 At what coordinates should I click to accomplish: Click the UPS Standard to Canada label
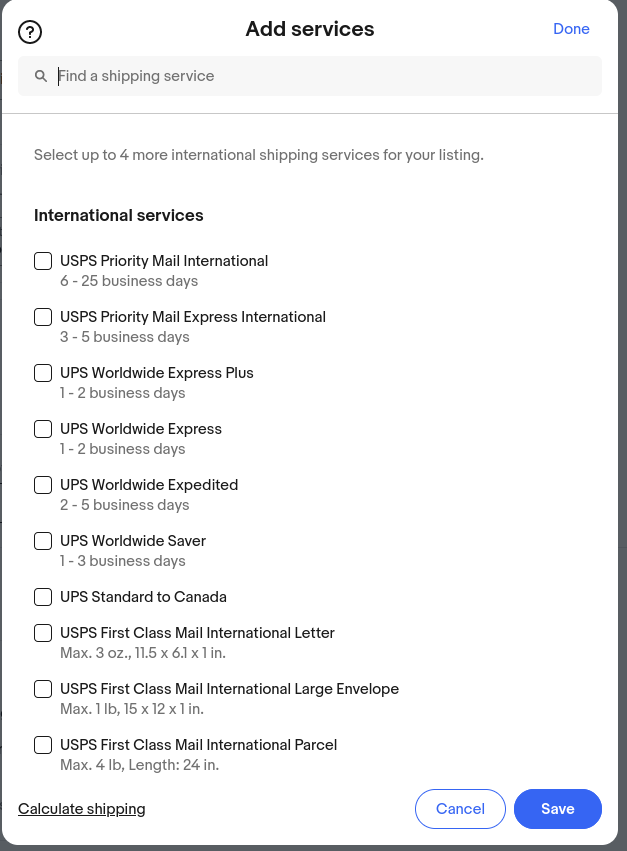click(143, 597)
